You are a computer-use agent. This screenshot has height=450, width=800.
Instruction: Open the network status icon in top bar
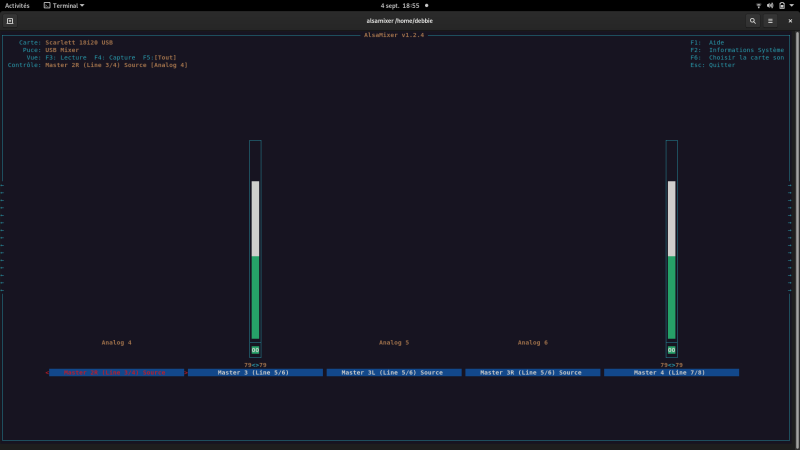coord(759,6)
